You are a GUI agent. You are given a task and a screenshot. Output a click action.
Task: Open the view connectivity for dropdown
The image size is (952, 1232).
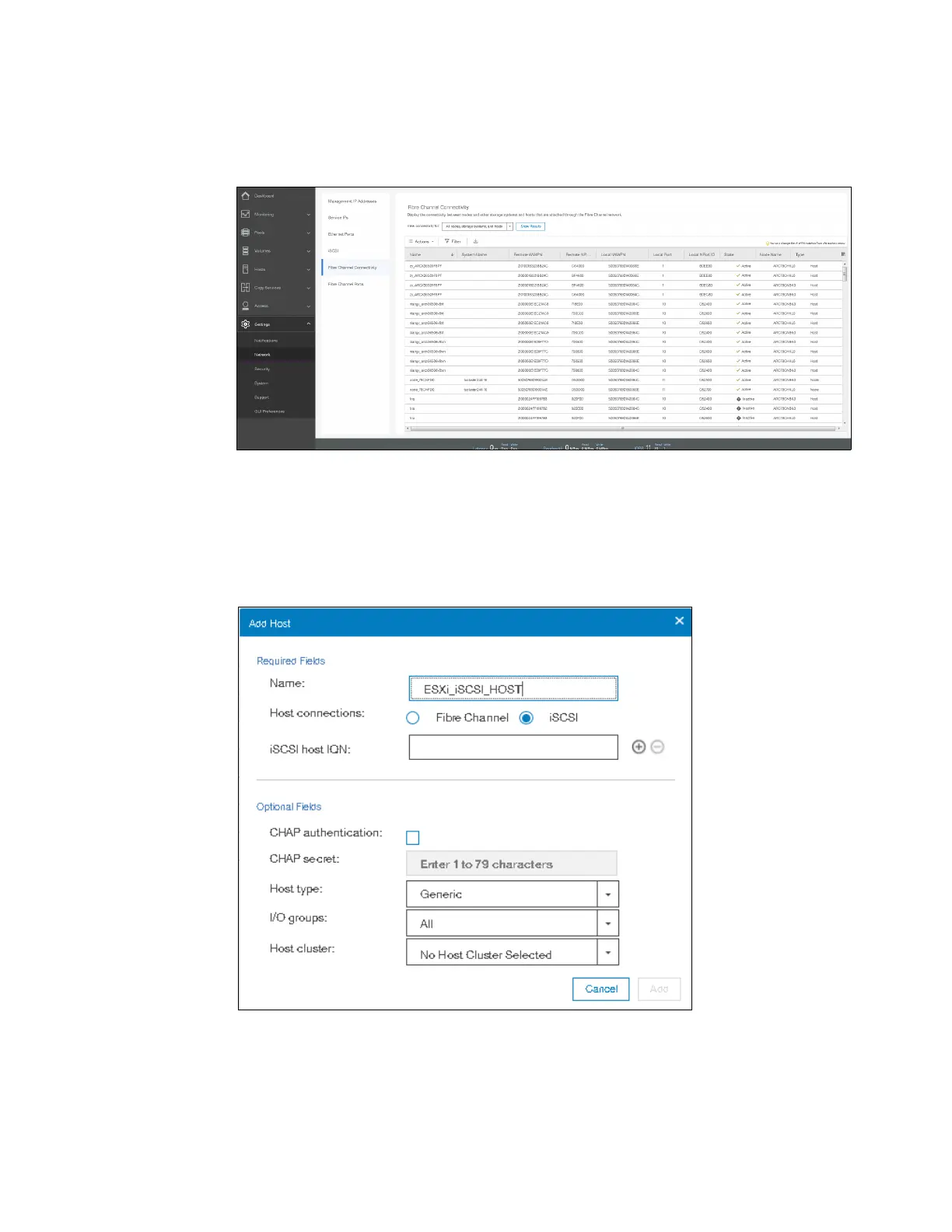[478, 226]
